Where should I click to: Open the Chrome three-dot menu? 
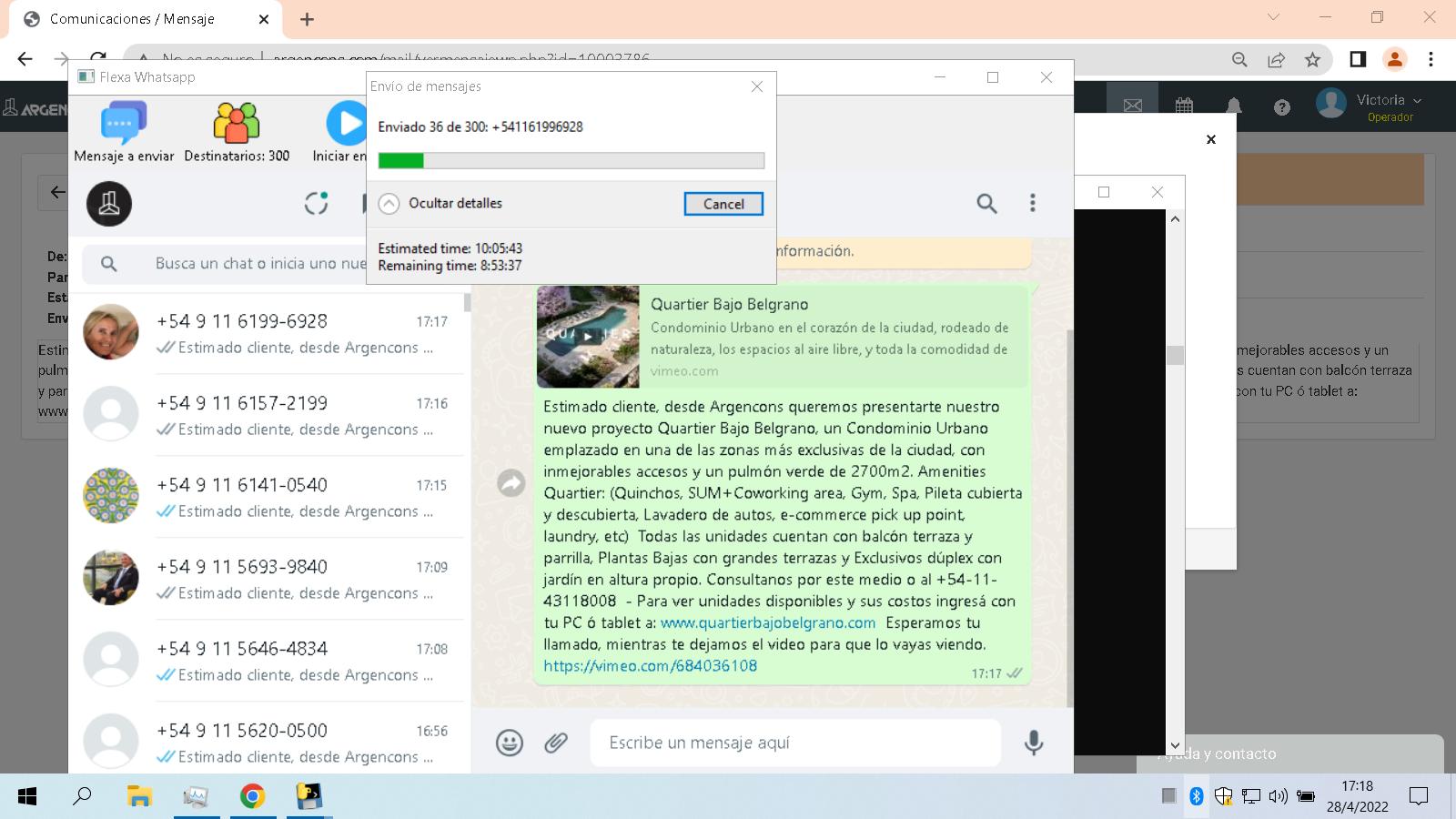(x=1431, y=59)
